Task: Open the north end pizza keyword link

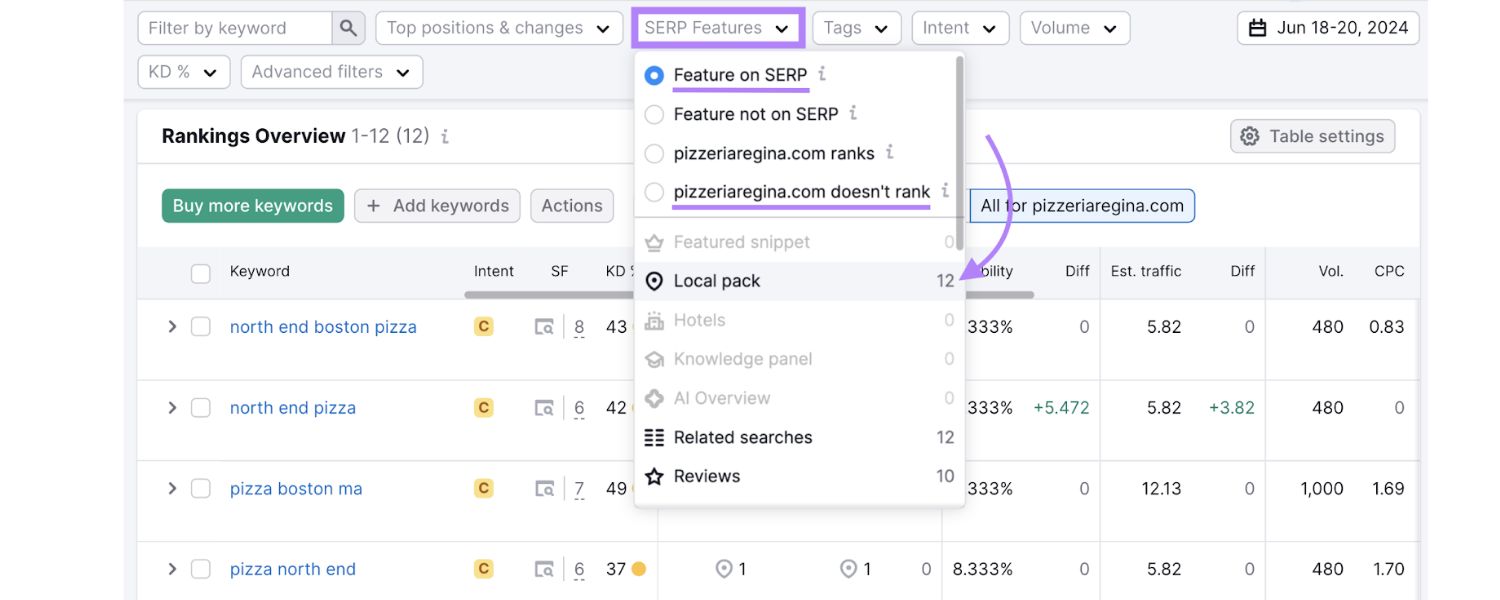Action: [292, 407]
